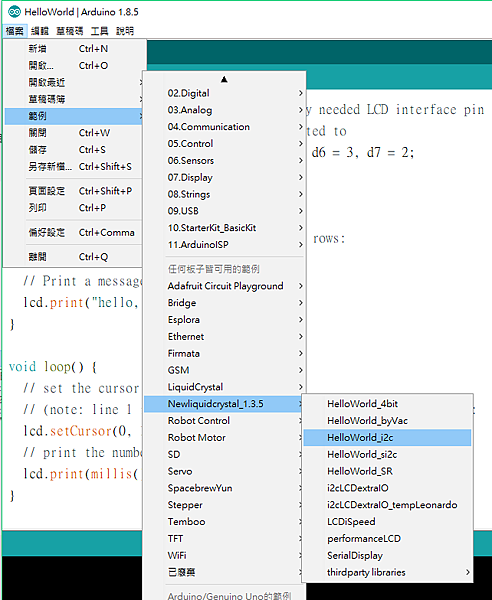The height and width of the screenshot is (600, 492).
Task: Open the 11.ArduinoISP entry
Action: click(x=225, y=245)
